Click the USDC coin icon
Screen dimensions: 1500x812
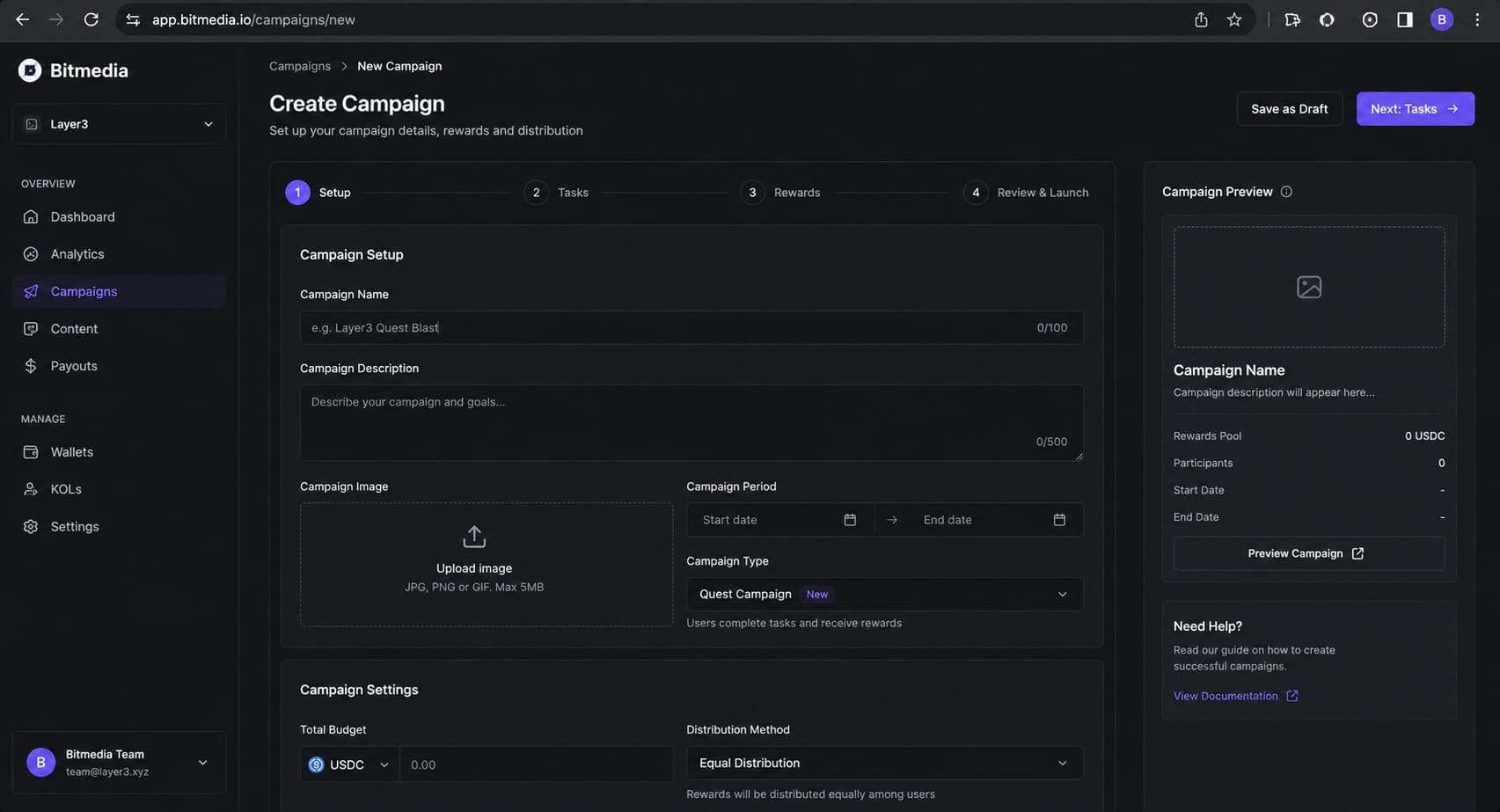(316, 764)
